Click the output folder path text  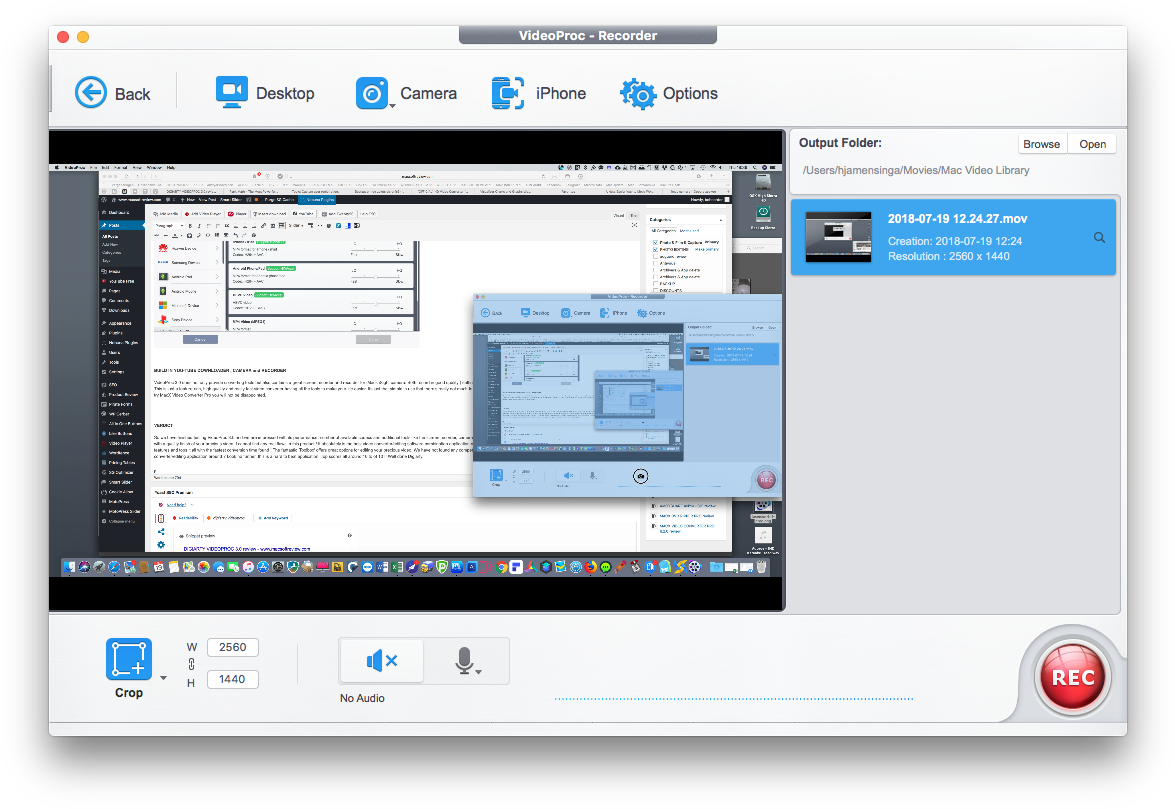pyautogui.click(x=916, y=170)
